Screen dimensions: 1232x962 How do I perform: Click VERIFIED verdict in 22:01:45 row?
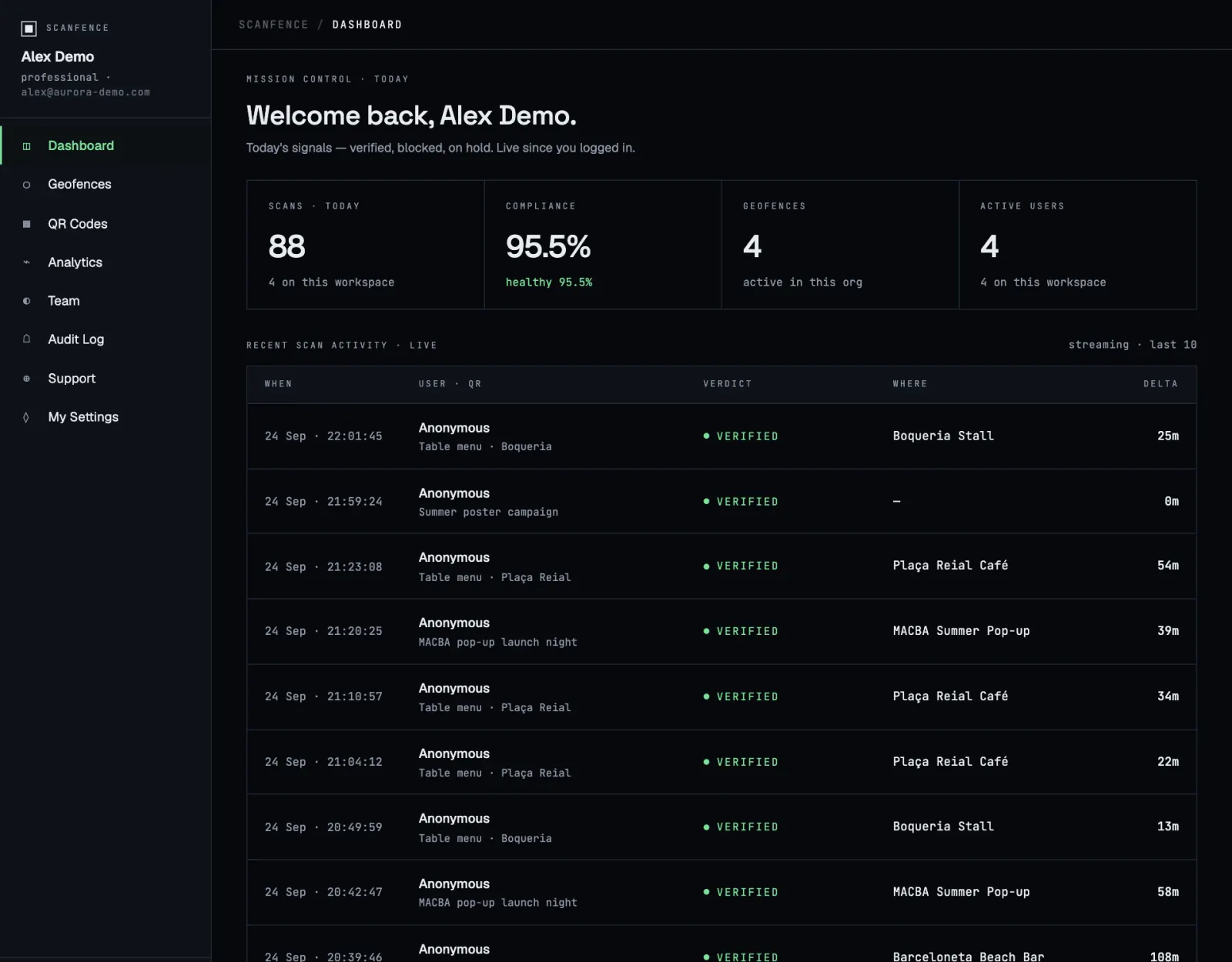(741, 436)
